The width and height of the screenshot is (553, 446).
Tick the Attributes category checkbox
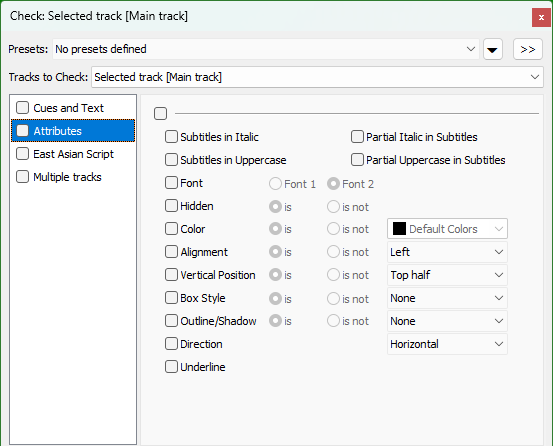click(22, 131)
